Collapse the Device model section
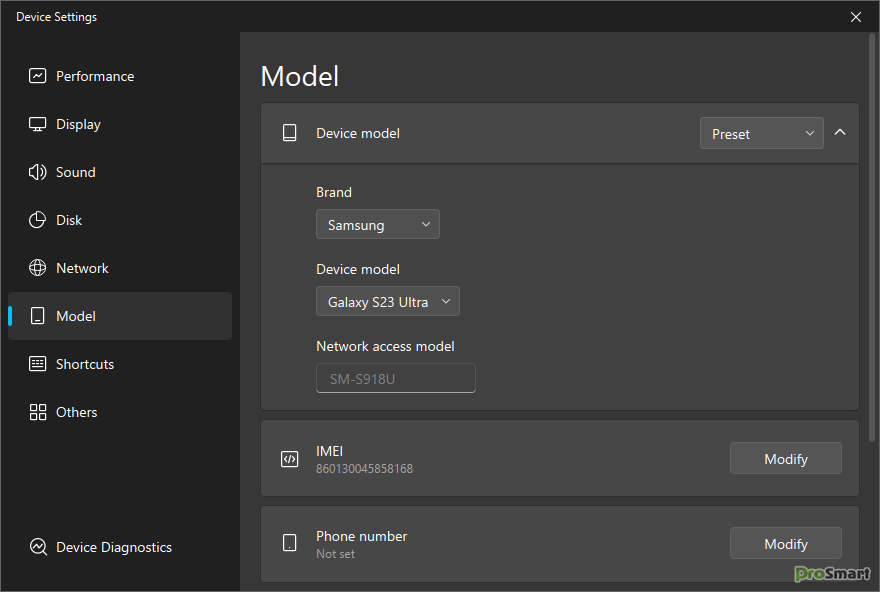880x592 pixels. (x=840, y=132)
